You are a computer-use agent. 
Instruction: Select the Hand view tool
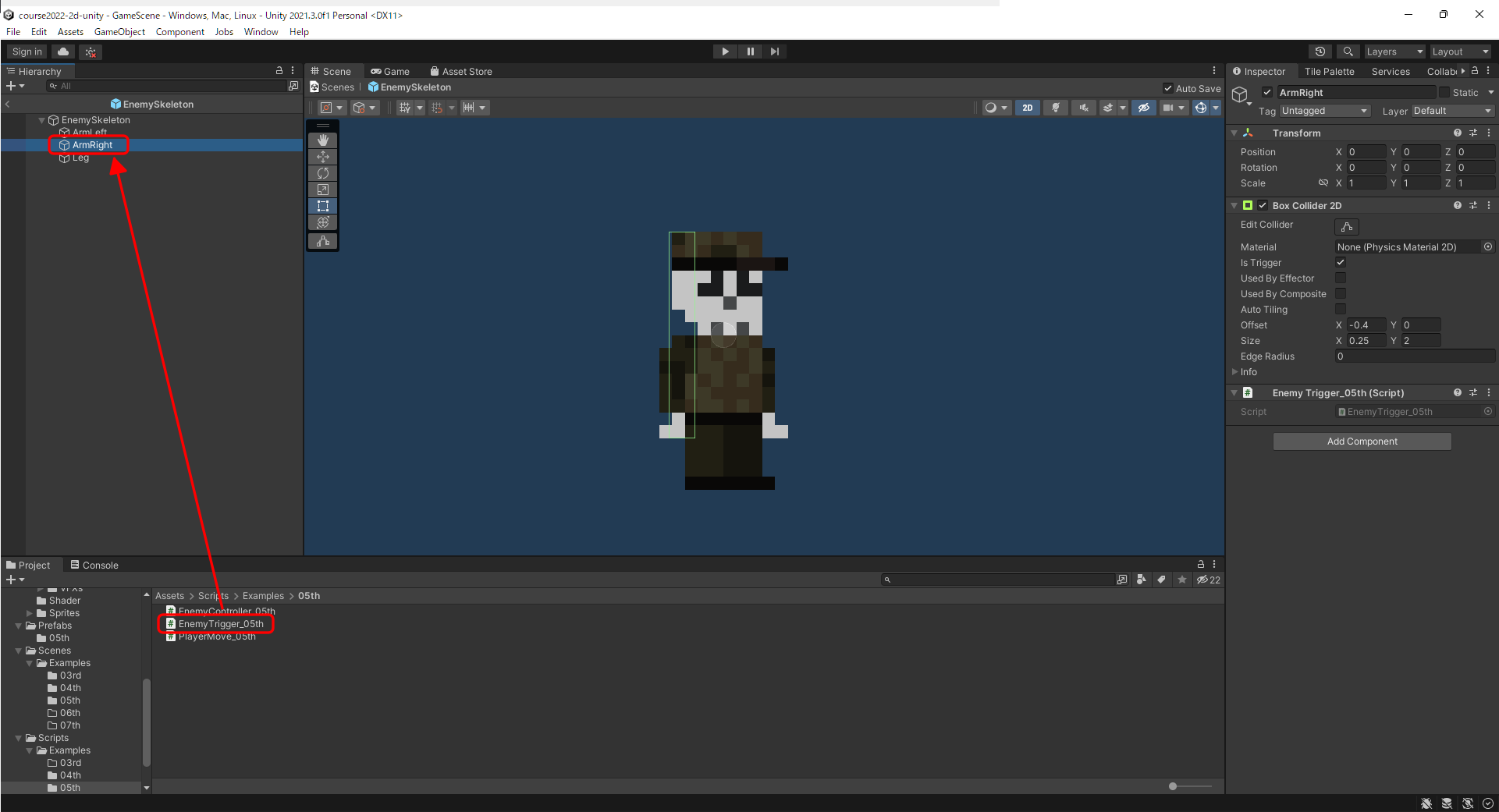coord(323,140)
